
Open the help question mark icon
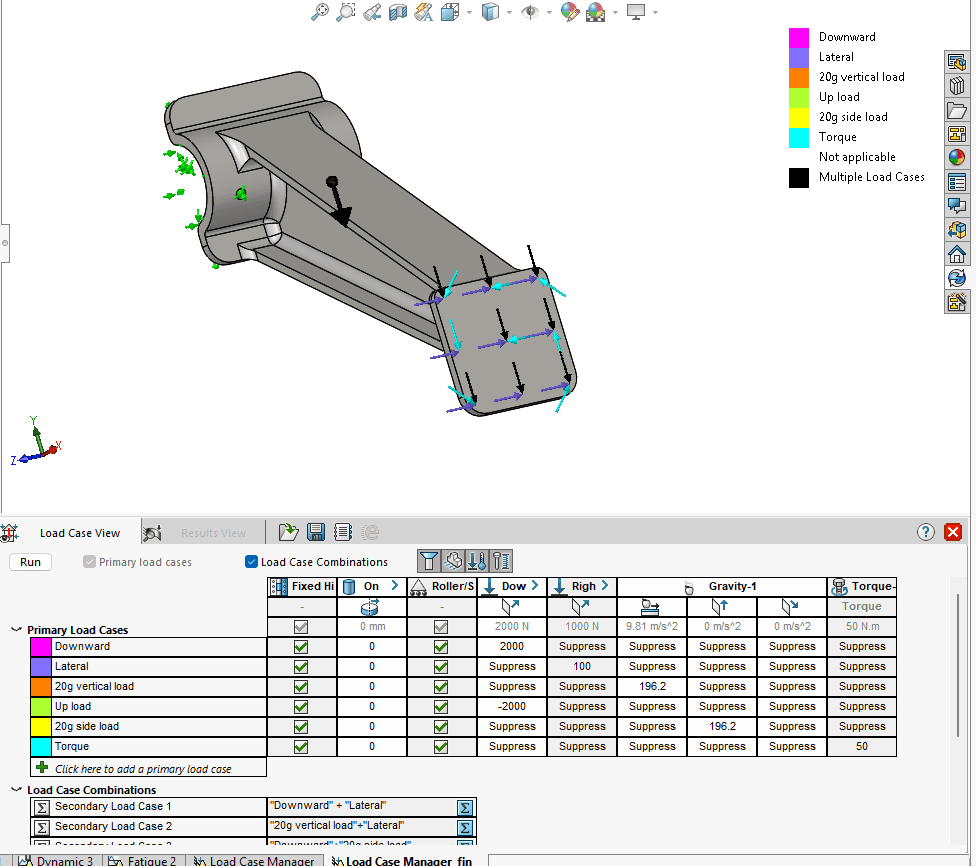[925, 532]
